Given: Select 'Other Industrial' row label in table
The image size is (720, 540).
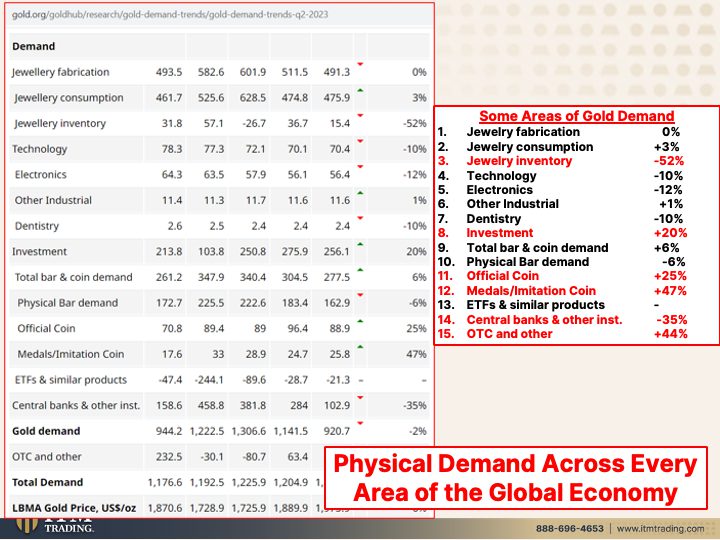Looking at the screenshot, I should 53,200.
